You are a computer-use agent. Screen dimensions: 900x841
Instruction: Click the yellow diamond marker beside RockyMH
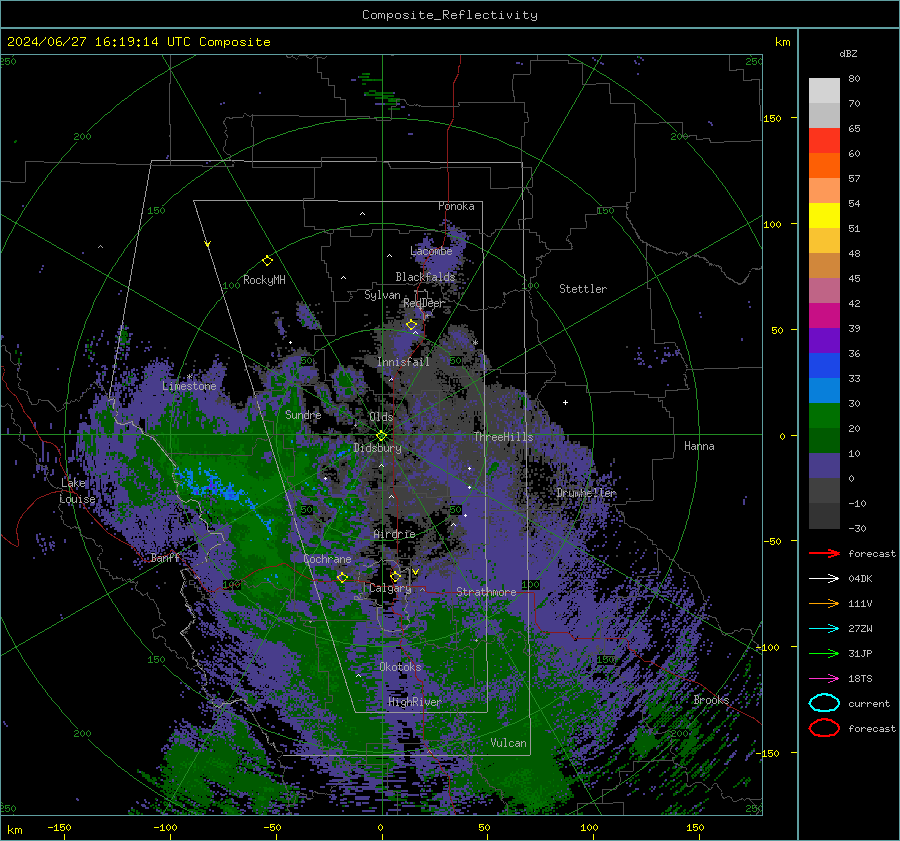[267, 261]
